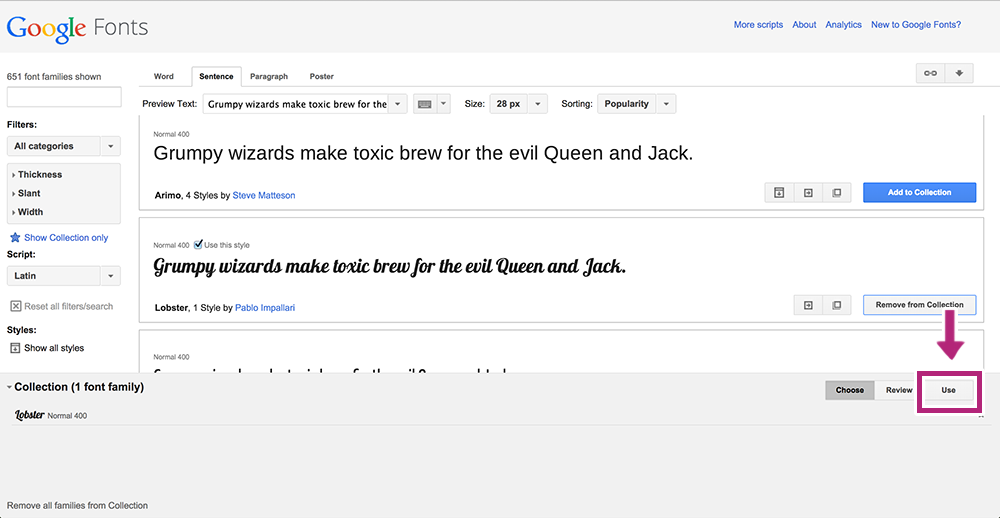Click the Lobster Normal 400 collection entry
This screenshot has height=518, width=1000.
click(x=51, y=415)
